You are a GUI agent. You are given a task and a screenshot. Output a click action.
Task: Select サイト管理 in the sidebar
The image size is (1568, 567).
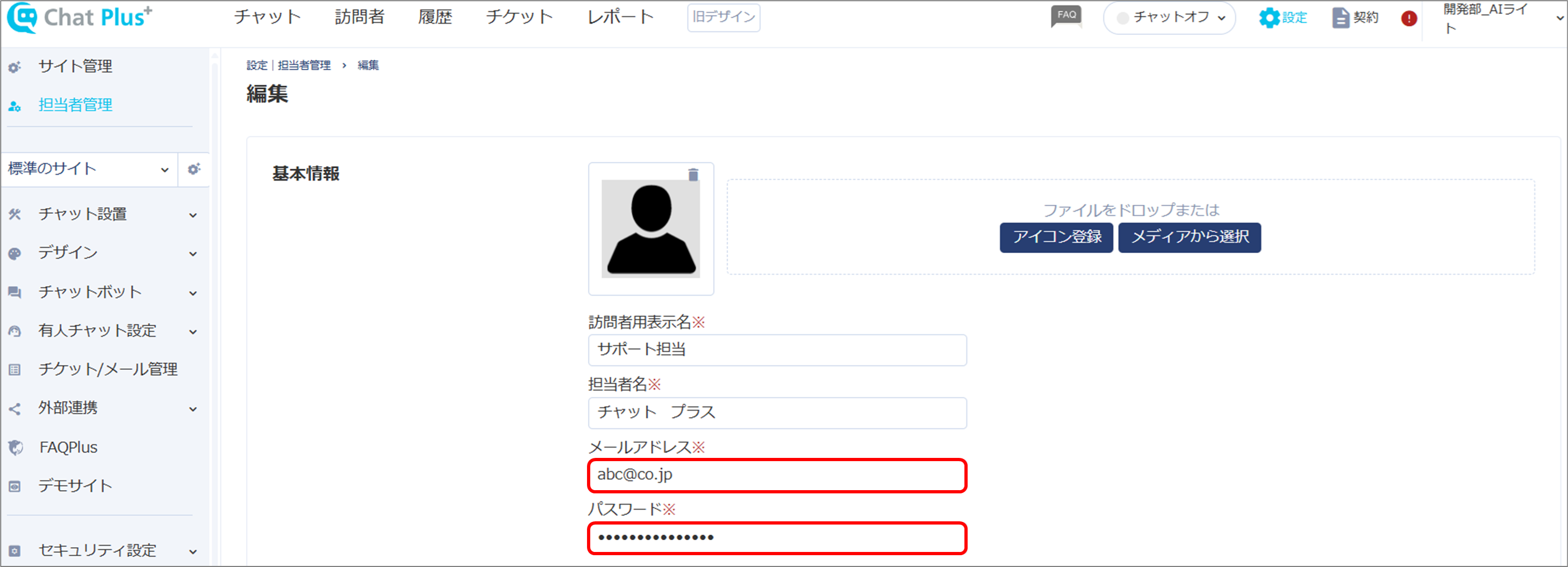point(75,66)
